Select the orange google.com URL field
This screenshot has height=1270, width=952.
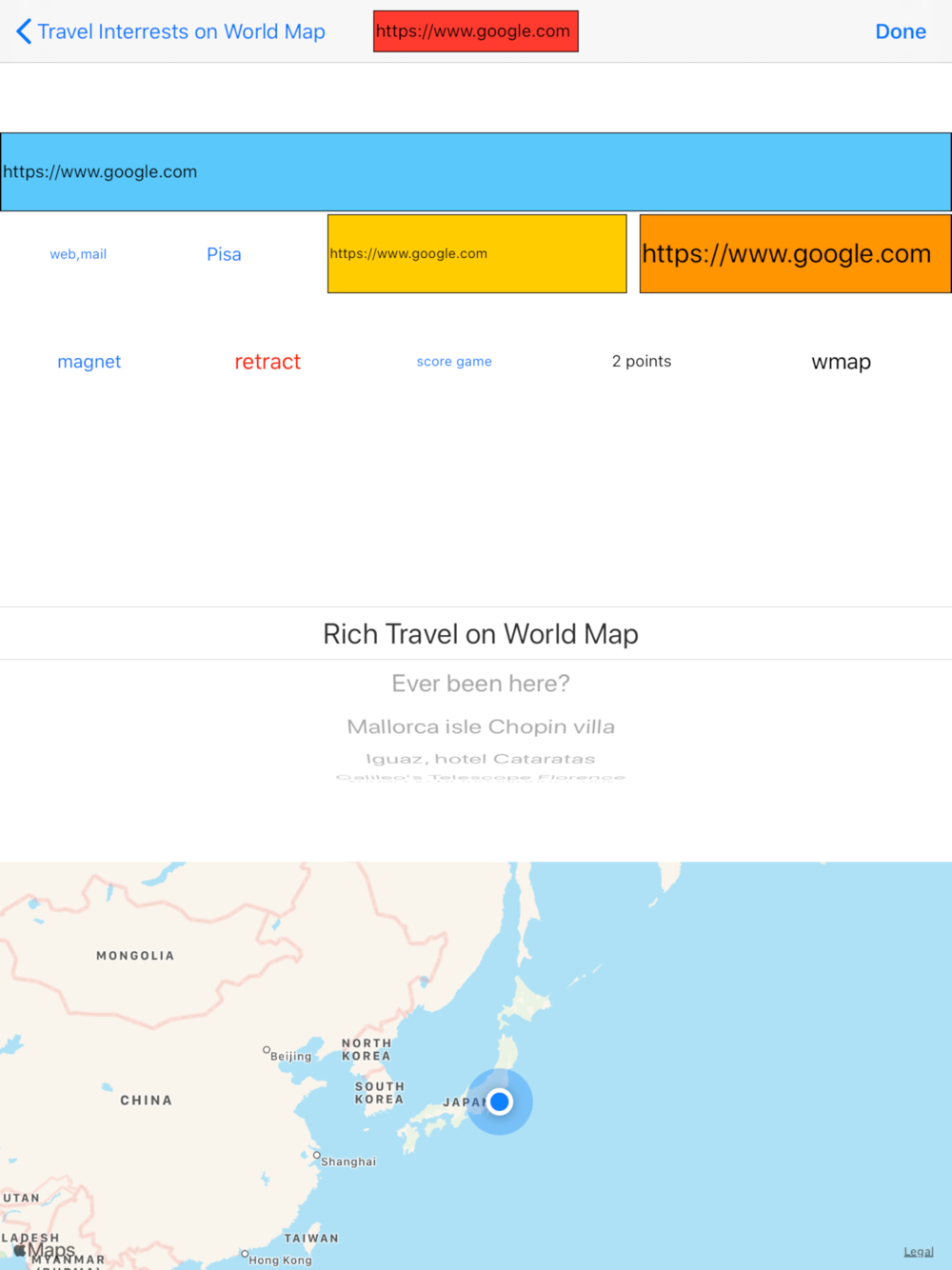tap(796, 254)
